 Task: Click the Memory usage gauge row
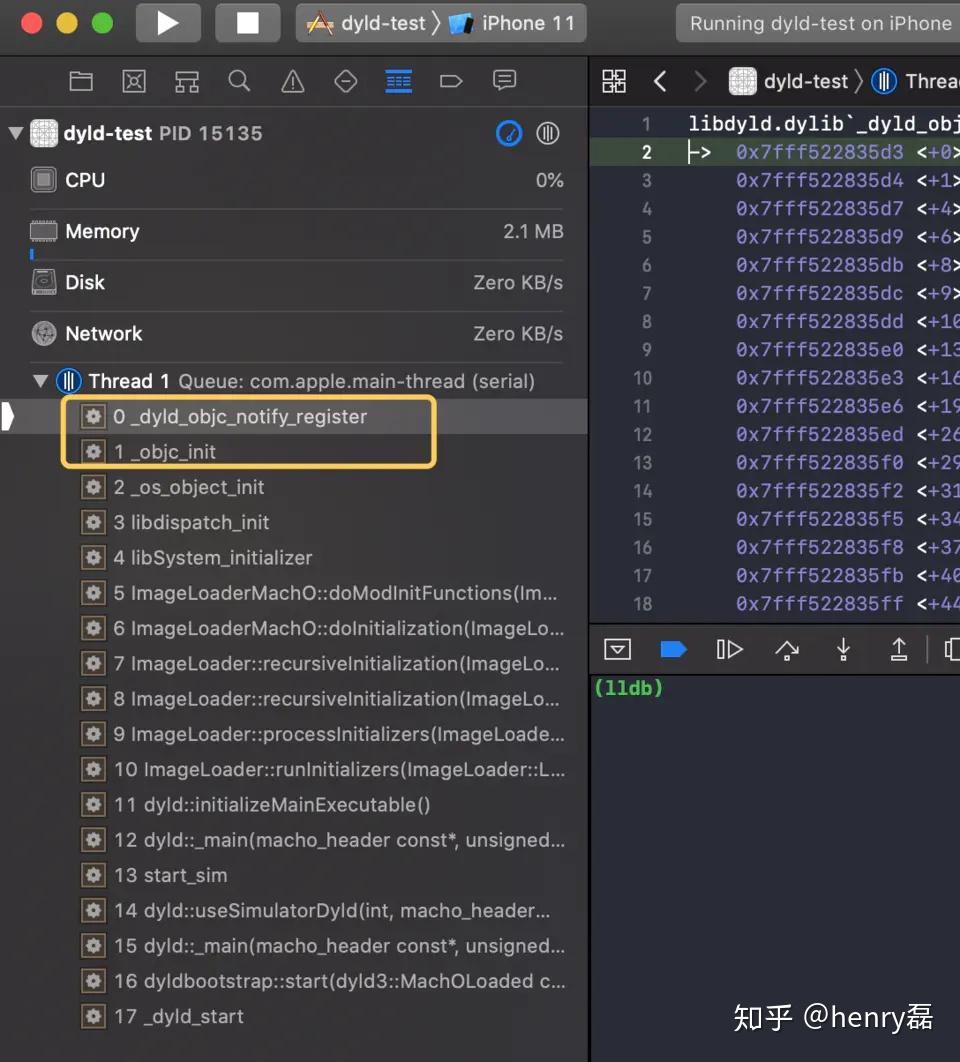[297, 231]
